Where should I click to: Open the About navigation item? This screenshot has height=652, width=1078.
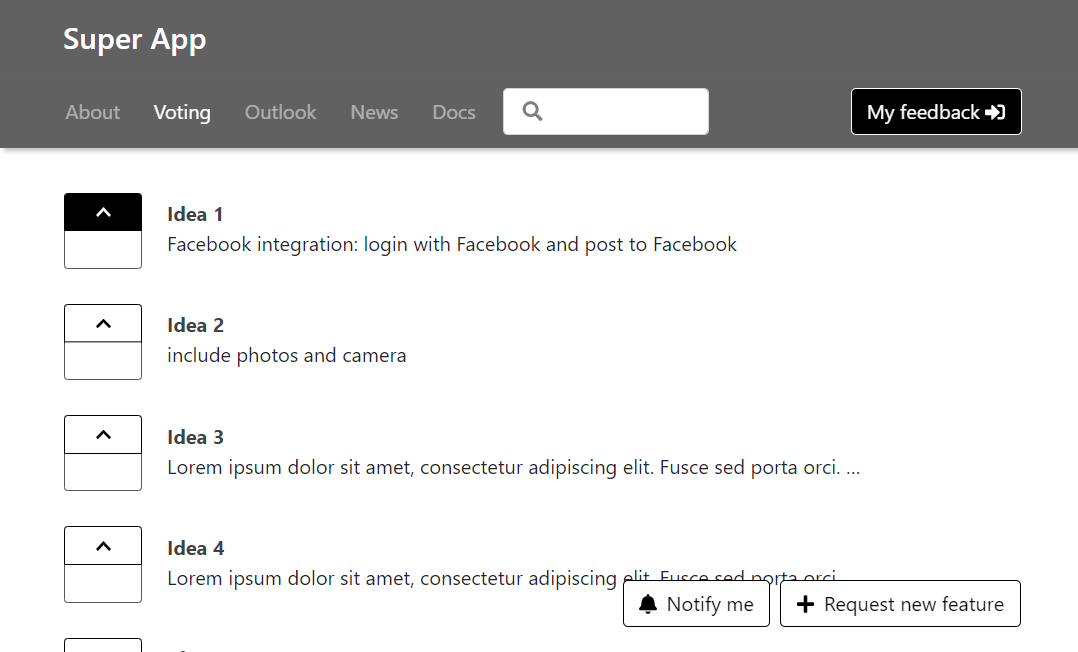click(93, 112)
